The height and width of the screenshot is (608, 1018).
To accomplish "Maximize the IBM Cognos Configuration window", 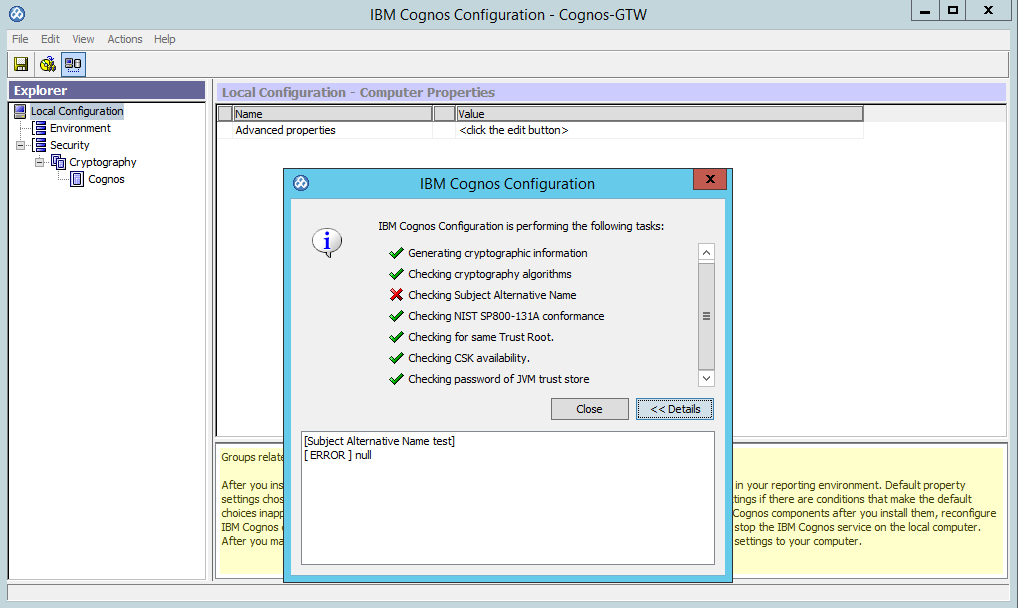I will tap(952, 10).
